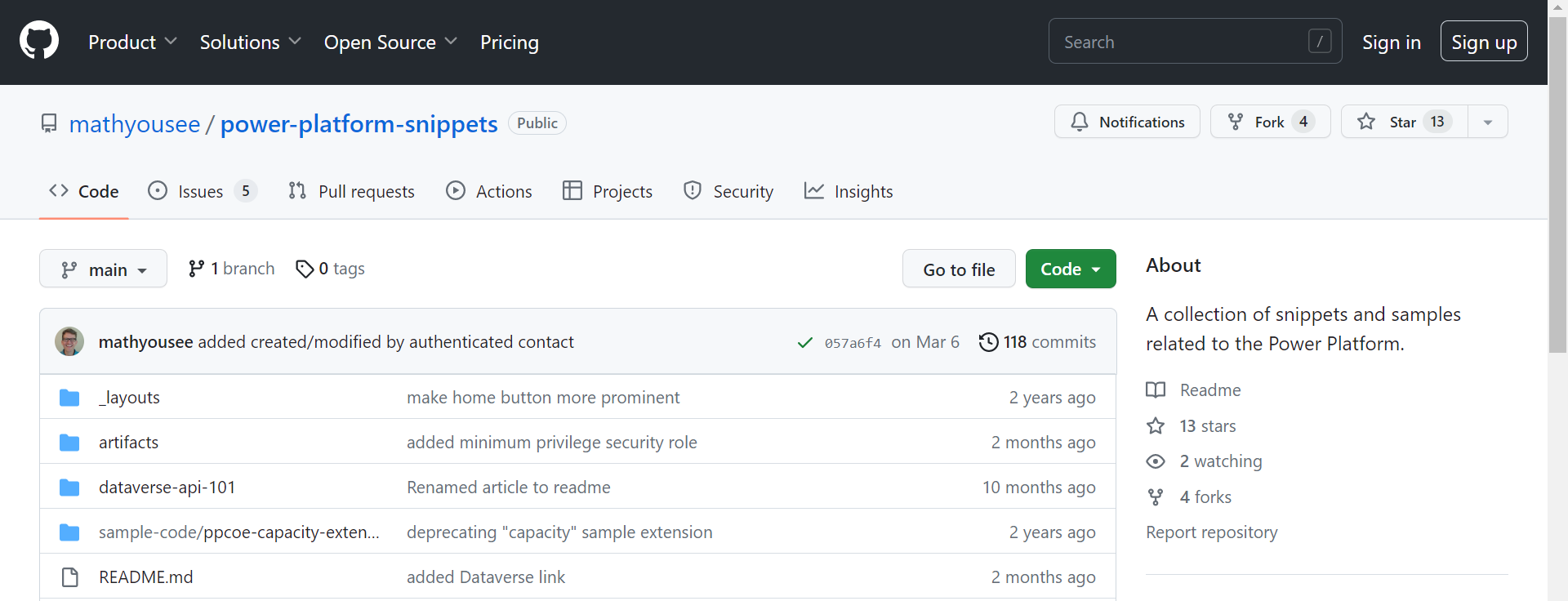This screenshot has height=601, width=1568.
Task: Click the dataverse-api-101 folder icon
Action: point(69,487)
